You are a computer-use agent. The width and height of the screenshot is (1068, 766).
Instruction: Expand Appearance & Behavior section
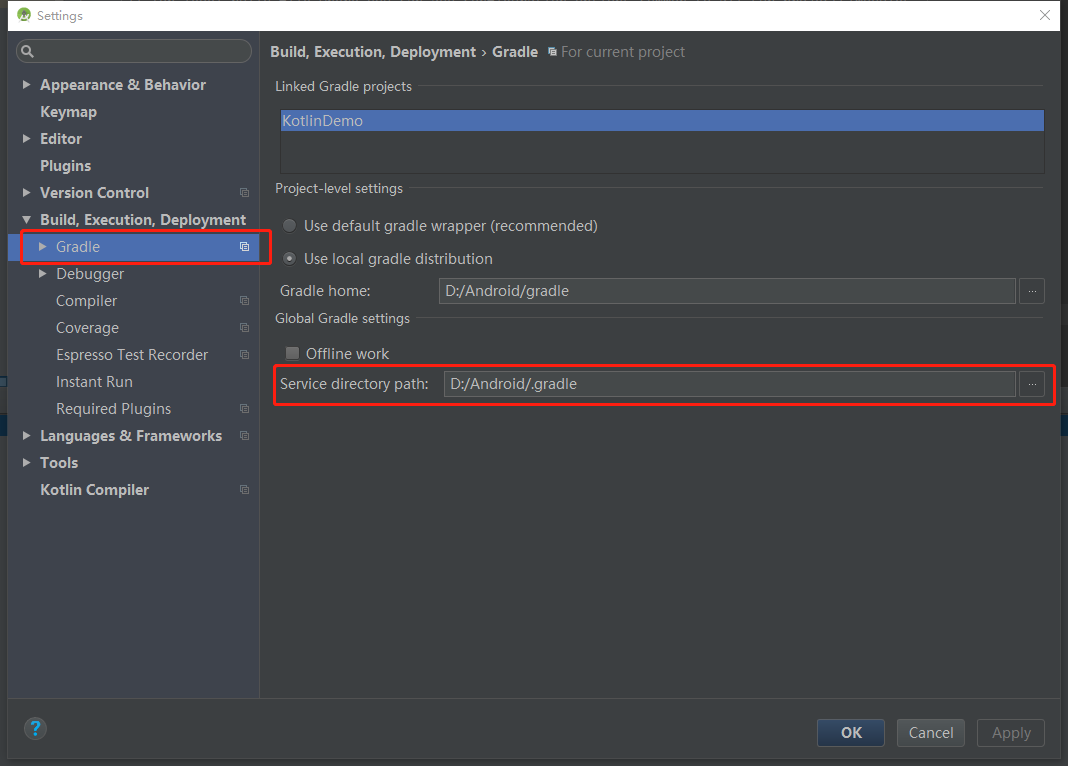click(x=27, y=84)
